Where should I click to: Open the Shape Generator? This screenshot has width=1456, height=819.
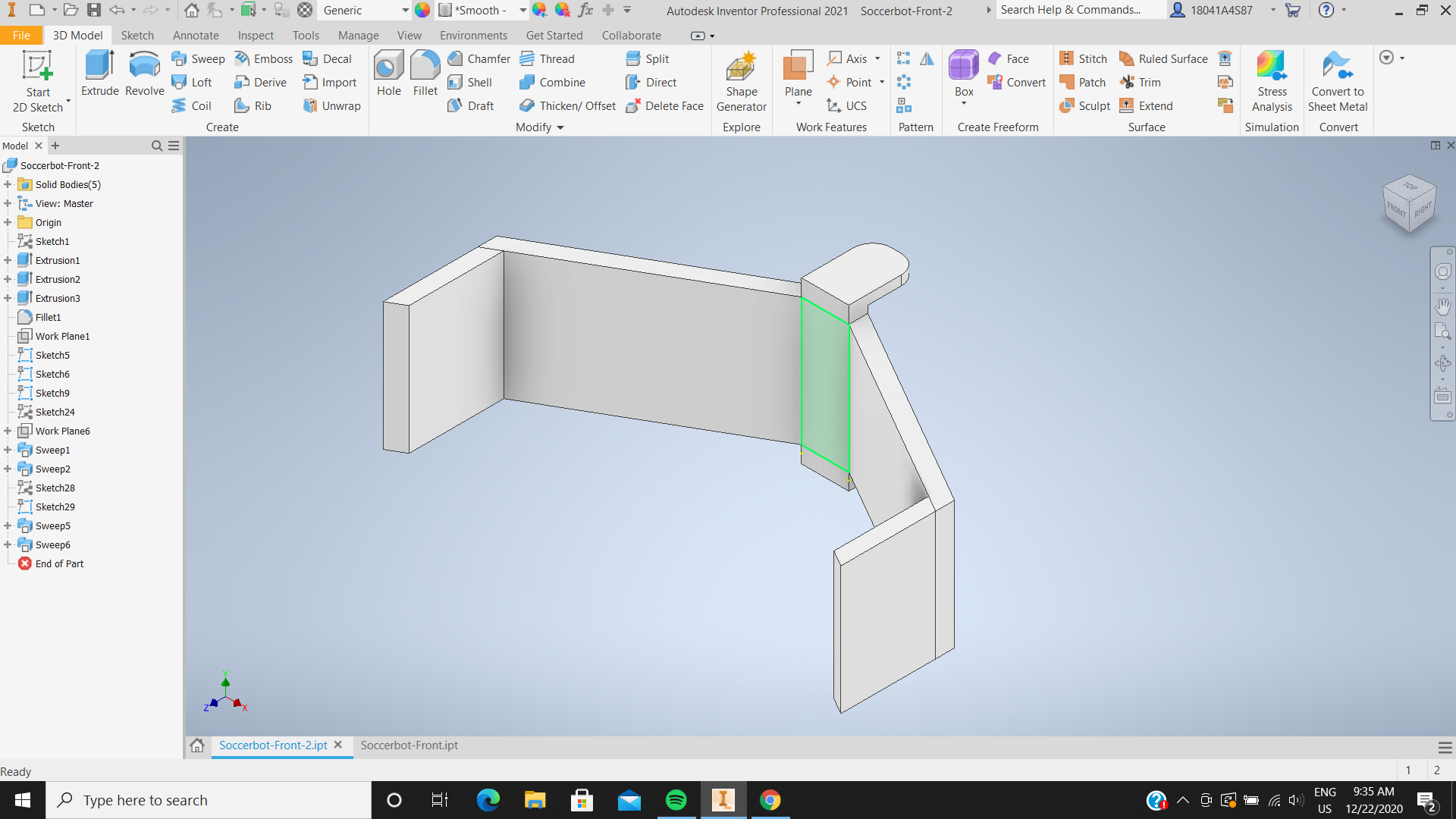[x=742, y=76]
